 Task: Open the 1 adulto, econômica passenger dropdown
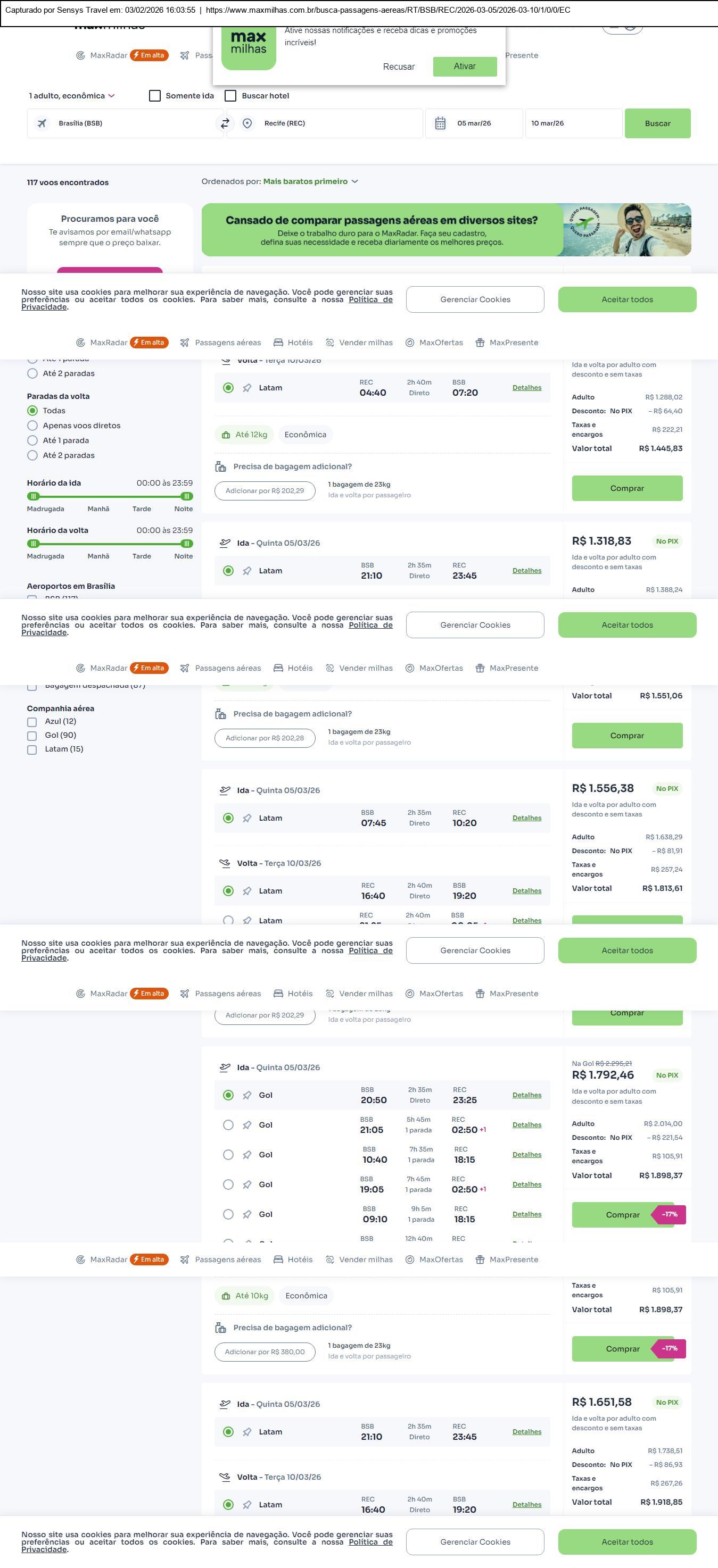[71, 96]
